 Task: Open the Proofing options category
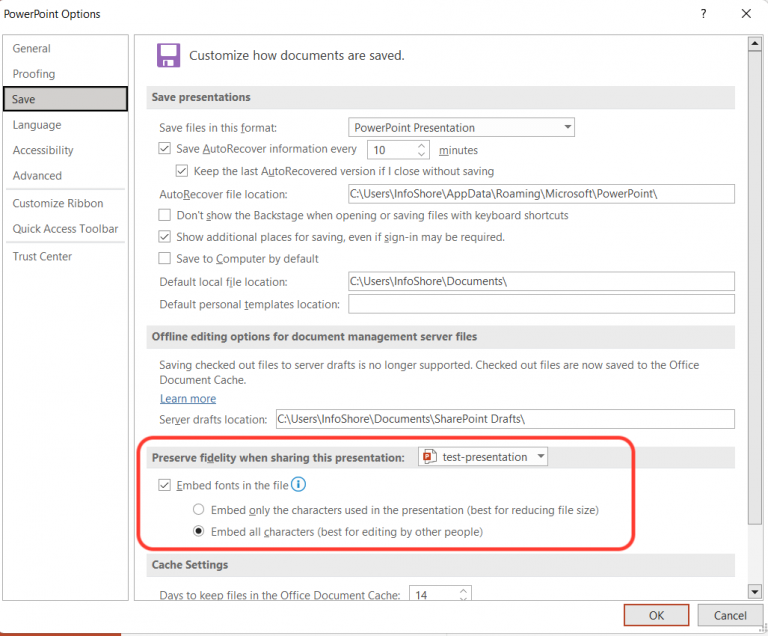click(34, 74)
